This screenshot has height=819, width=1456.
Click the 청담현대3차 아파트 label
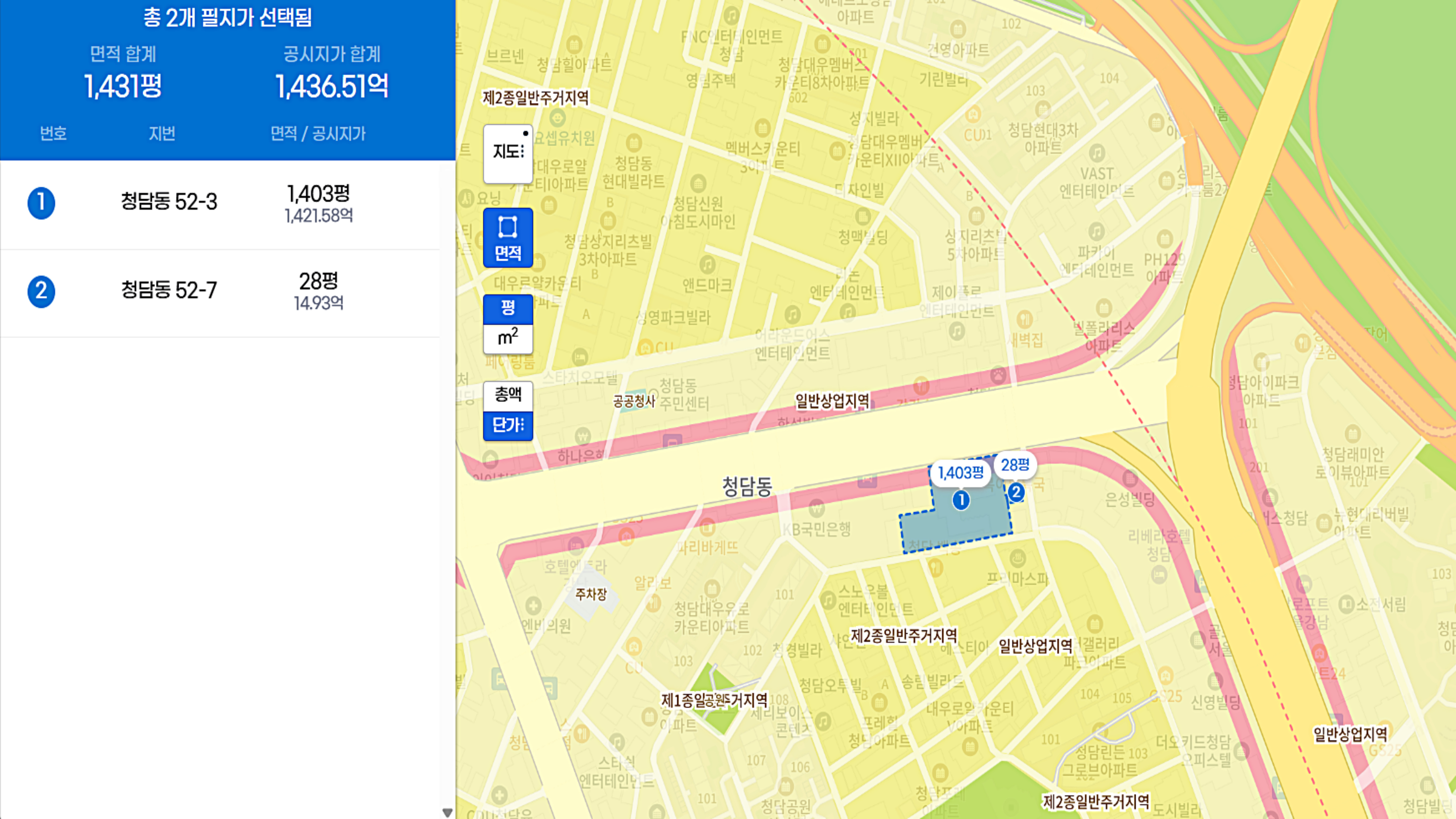click(1043, 139)
